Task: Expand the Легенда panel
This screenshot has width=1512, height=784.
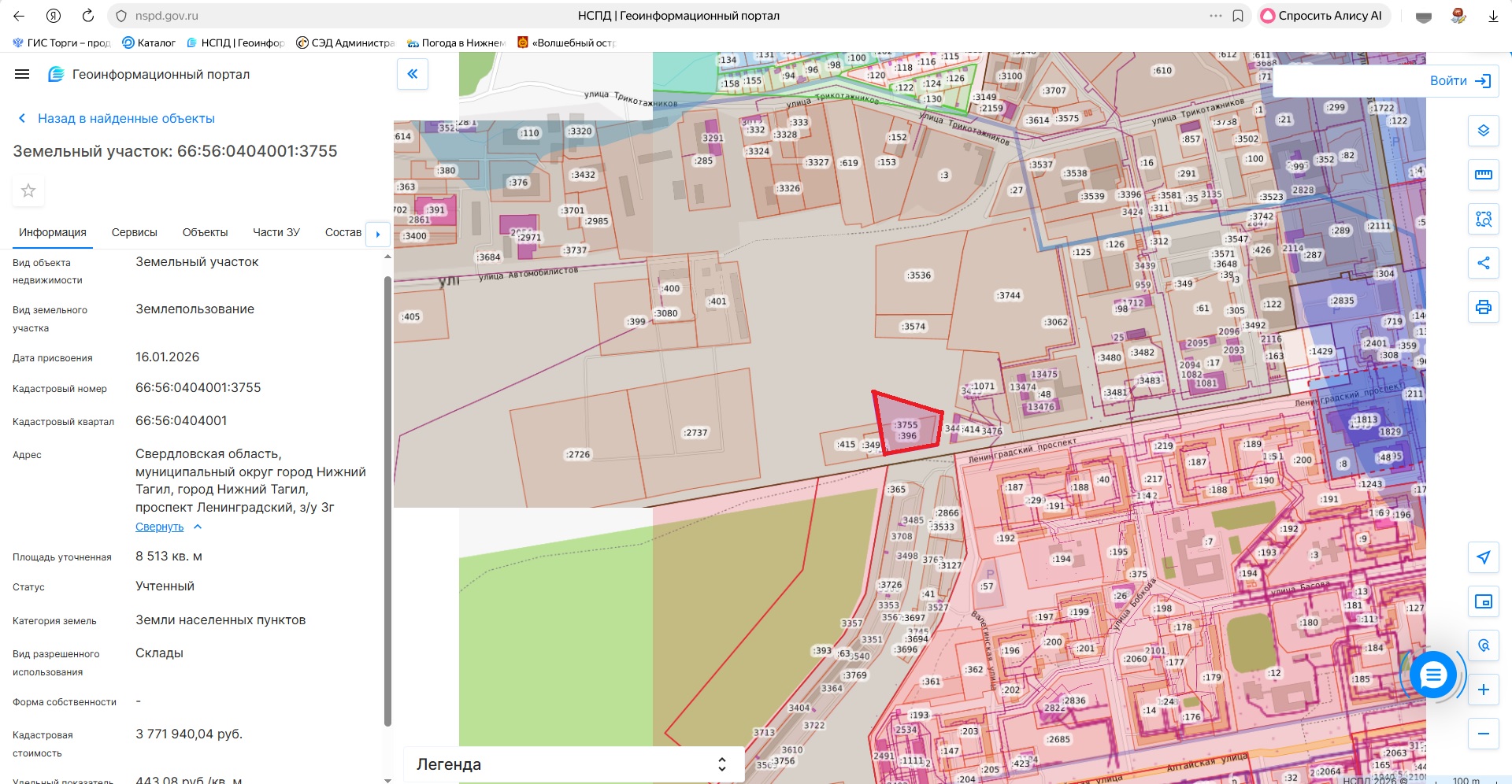Action: tap(721, 764)
